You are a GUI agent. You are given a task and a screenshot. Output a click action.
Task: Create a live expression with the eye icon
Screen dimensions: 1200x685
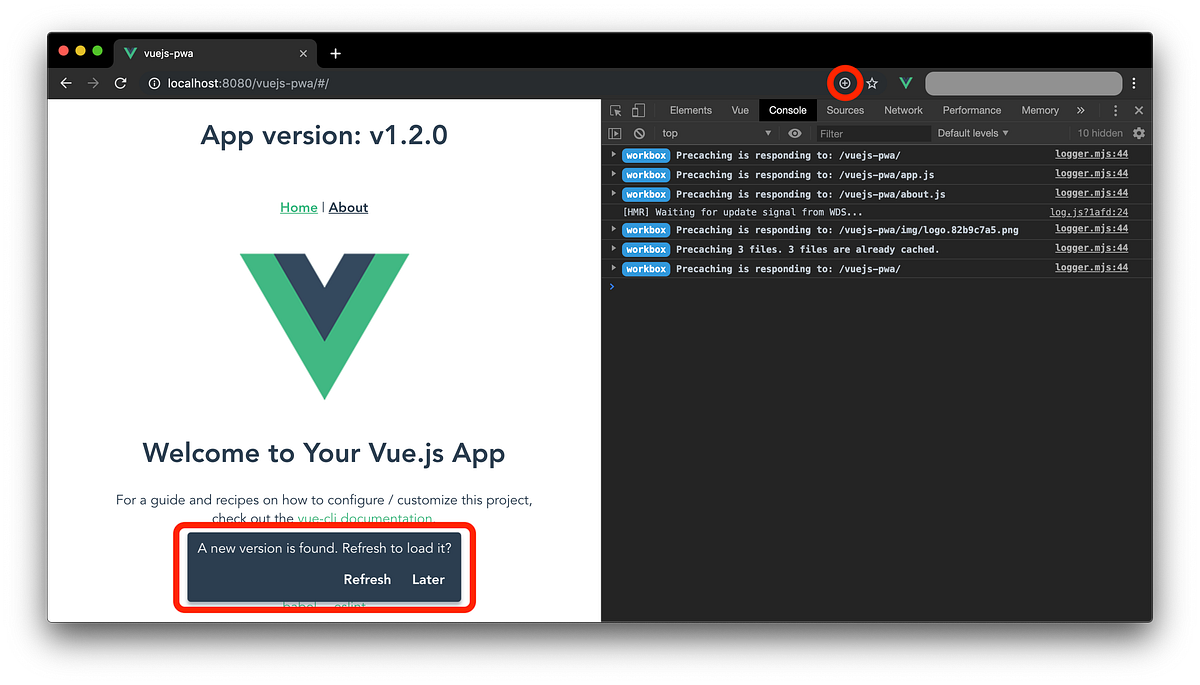point(794,132)
